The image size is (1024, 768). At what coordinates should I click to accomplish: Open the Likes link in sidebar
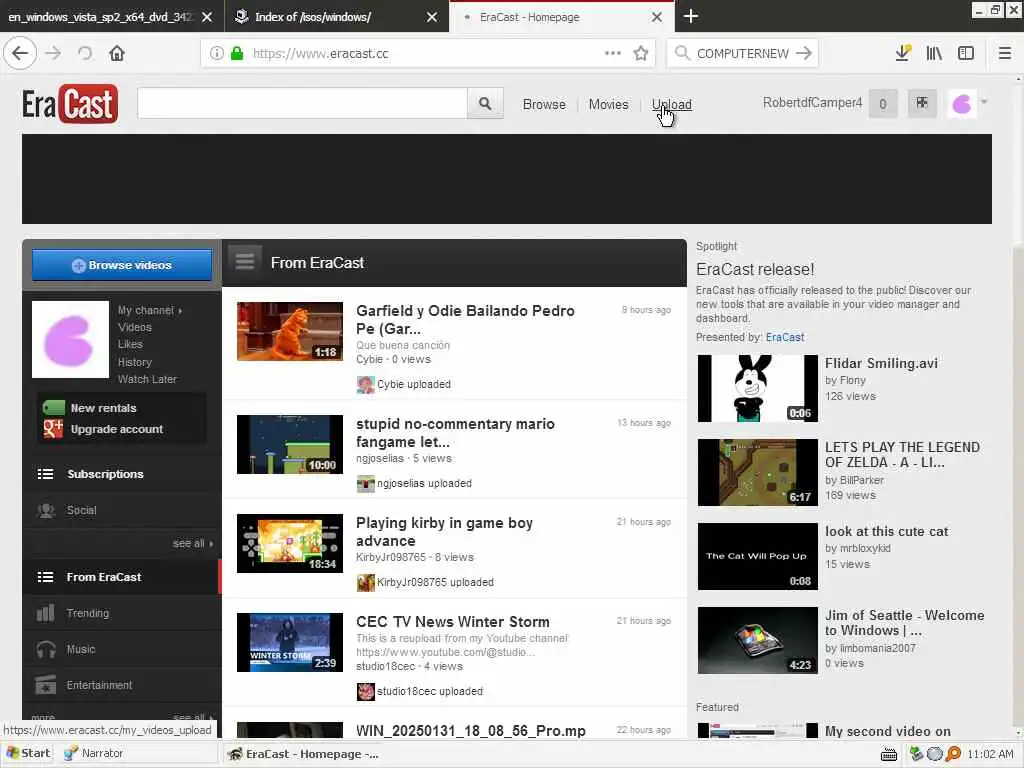pyautogui.click(x=130, y=344)
